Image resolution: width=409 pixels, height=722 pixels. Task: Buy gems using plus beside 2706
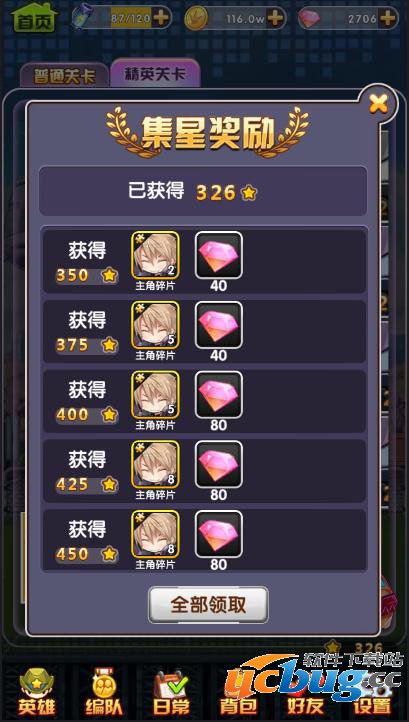388,18
